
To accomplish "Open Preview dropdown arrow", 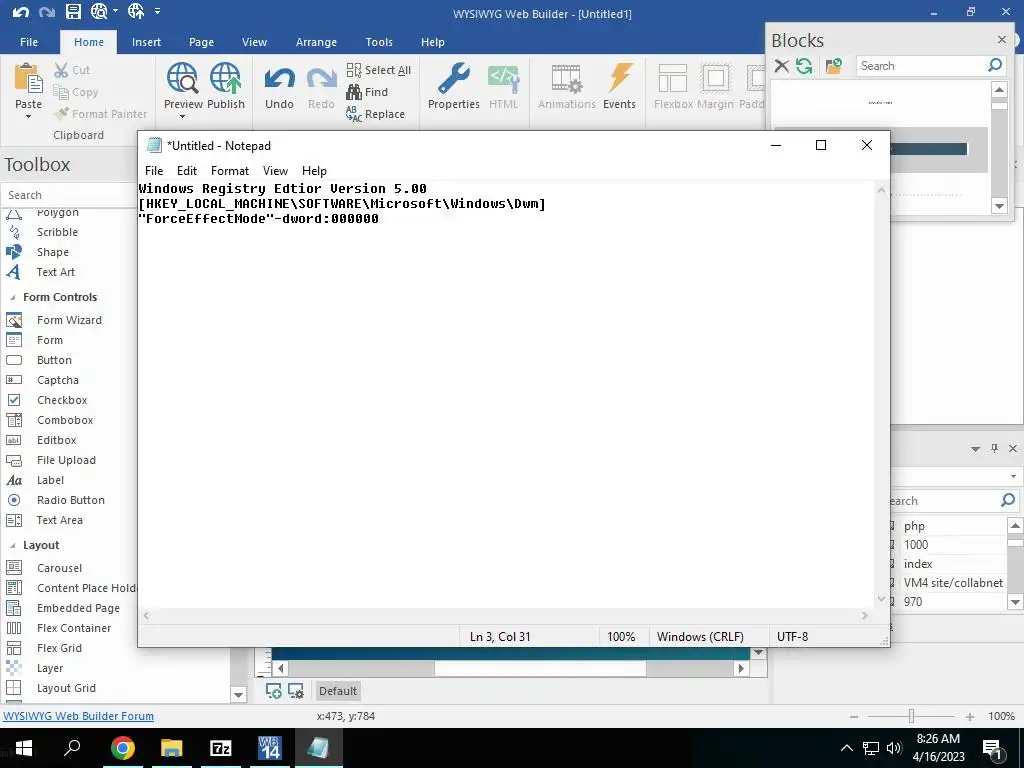I will [x=182, y=117].
